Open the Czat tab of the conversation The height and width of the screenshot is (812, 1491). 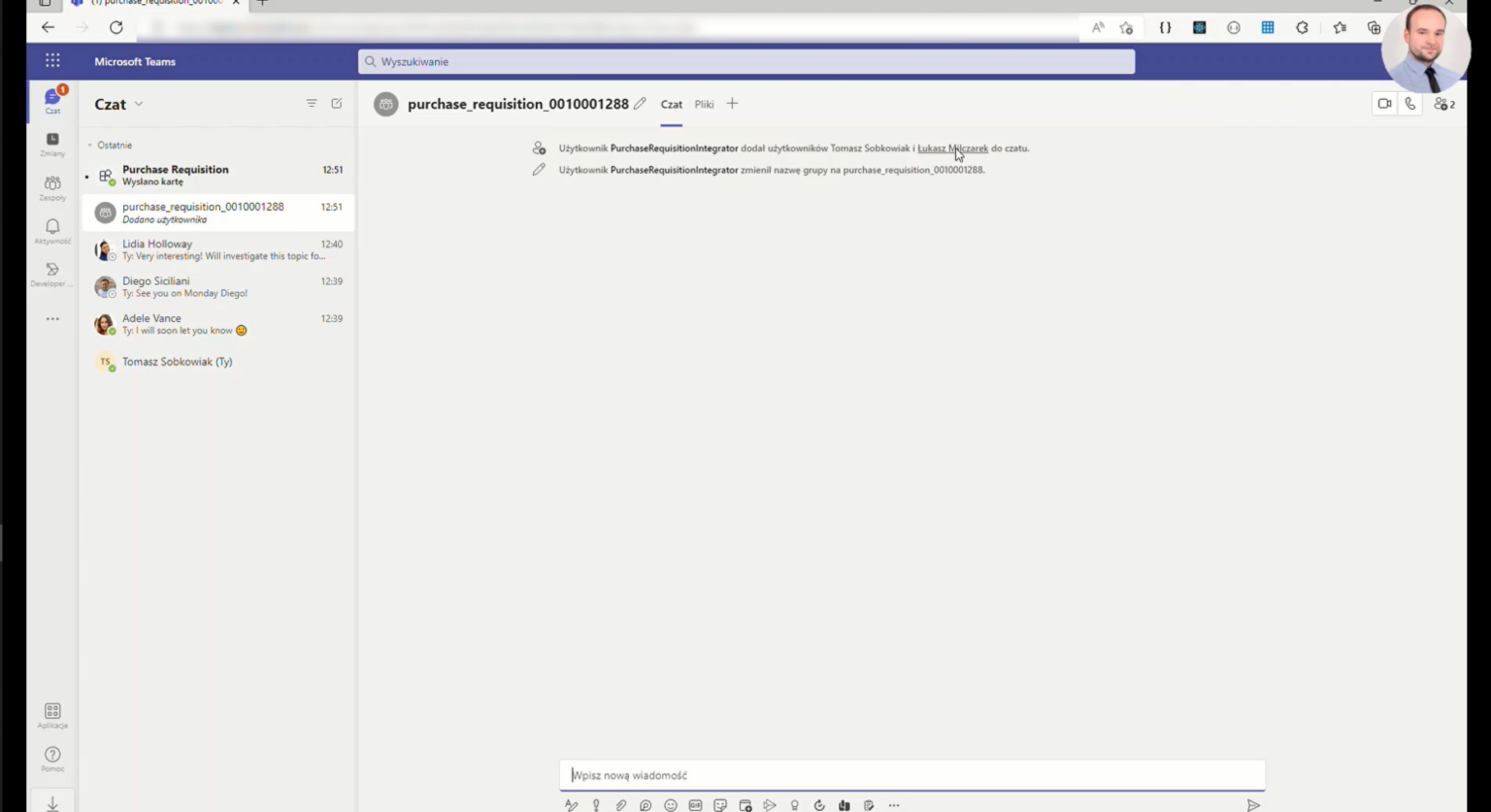tap(671, 104)
